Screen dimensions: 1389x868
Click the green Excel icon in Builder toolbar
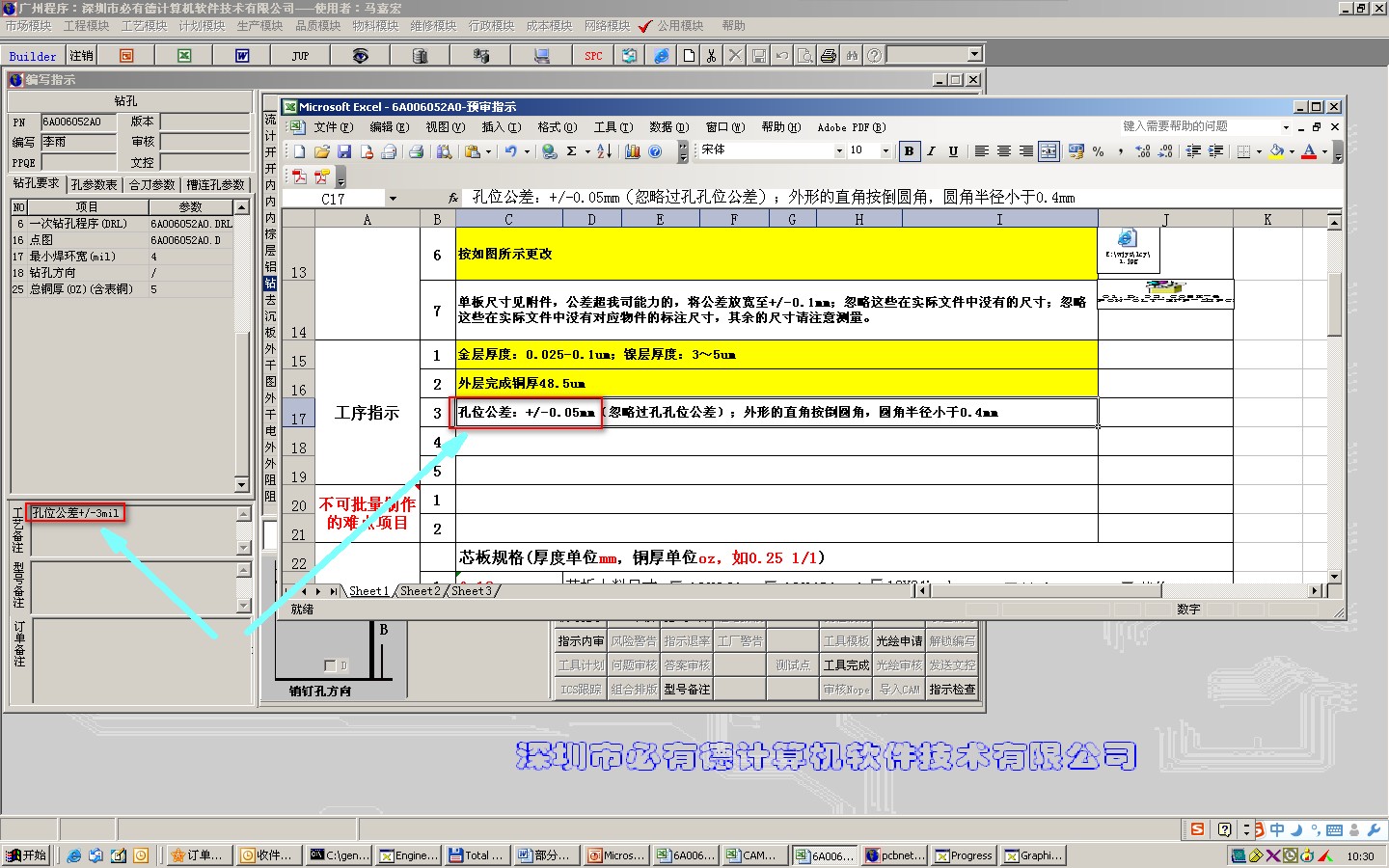coord(184,56)
